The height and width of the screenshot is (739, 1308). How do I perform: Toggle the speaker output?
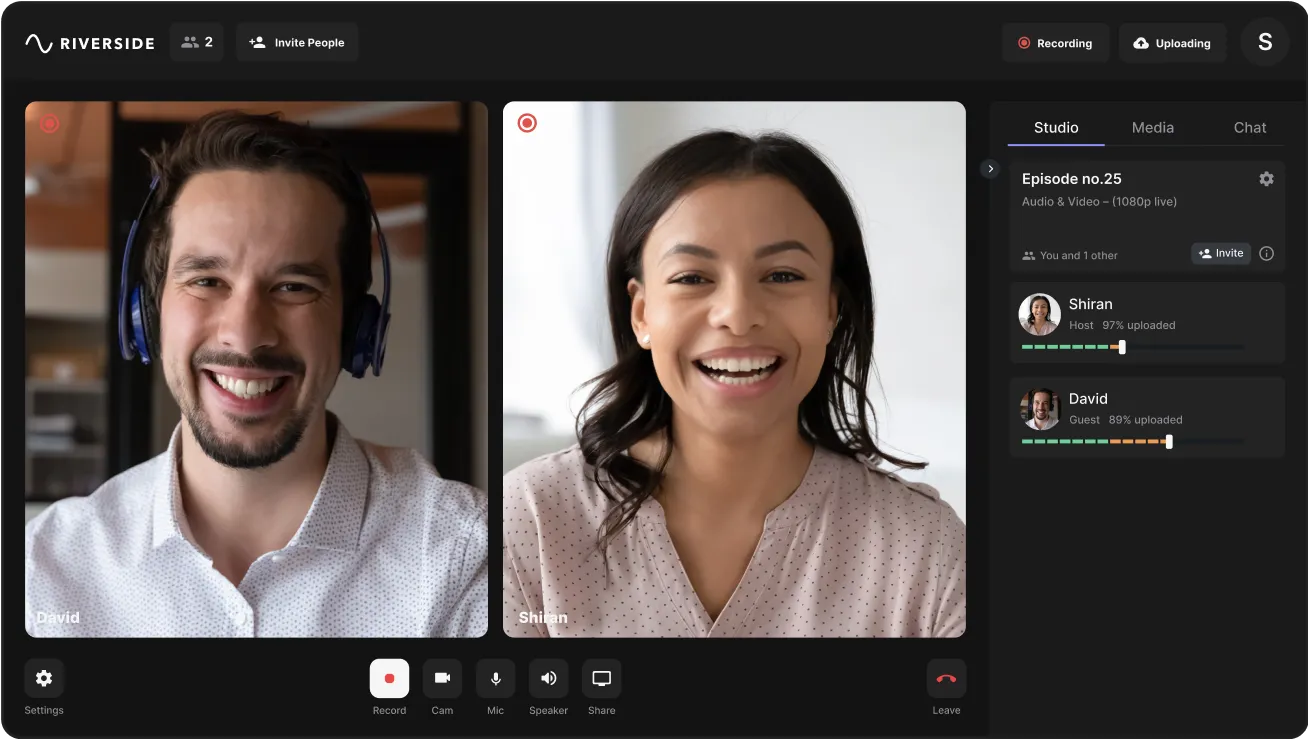click(548, 677)
